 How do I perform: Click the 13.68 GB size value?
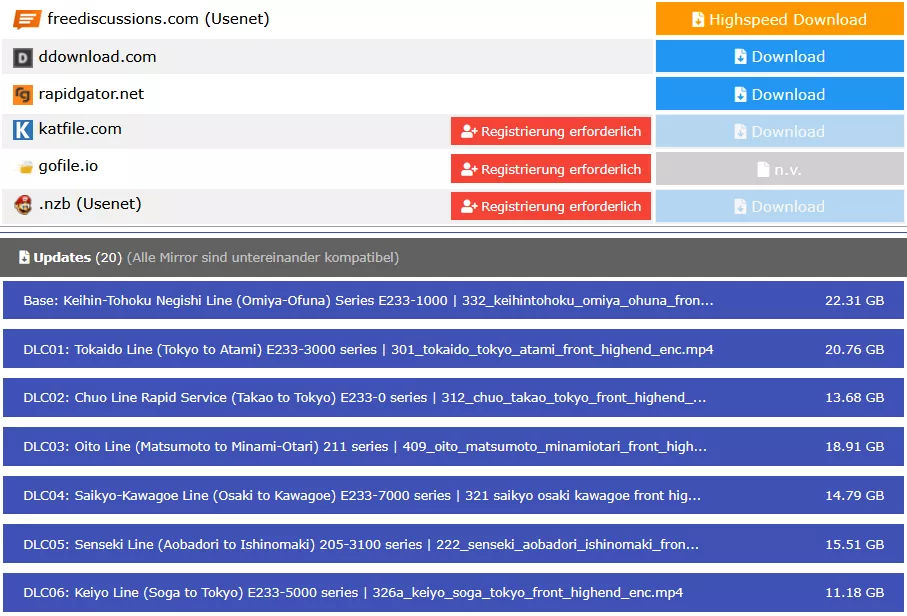tap(854, 397)
